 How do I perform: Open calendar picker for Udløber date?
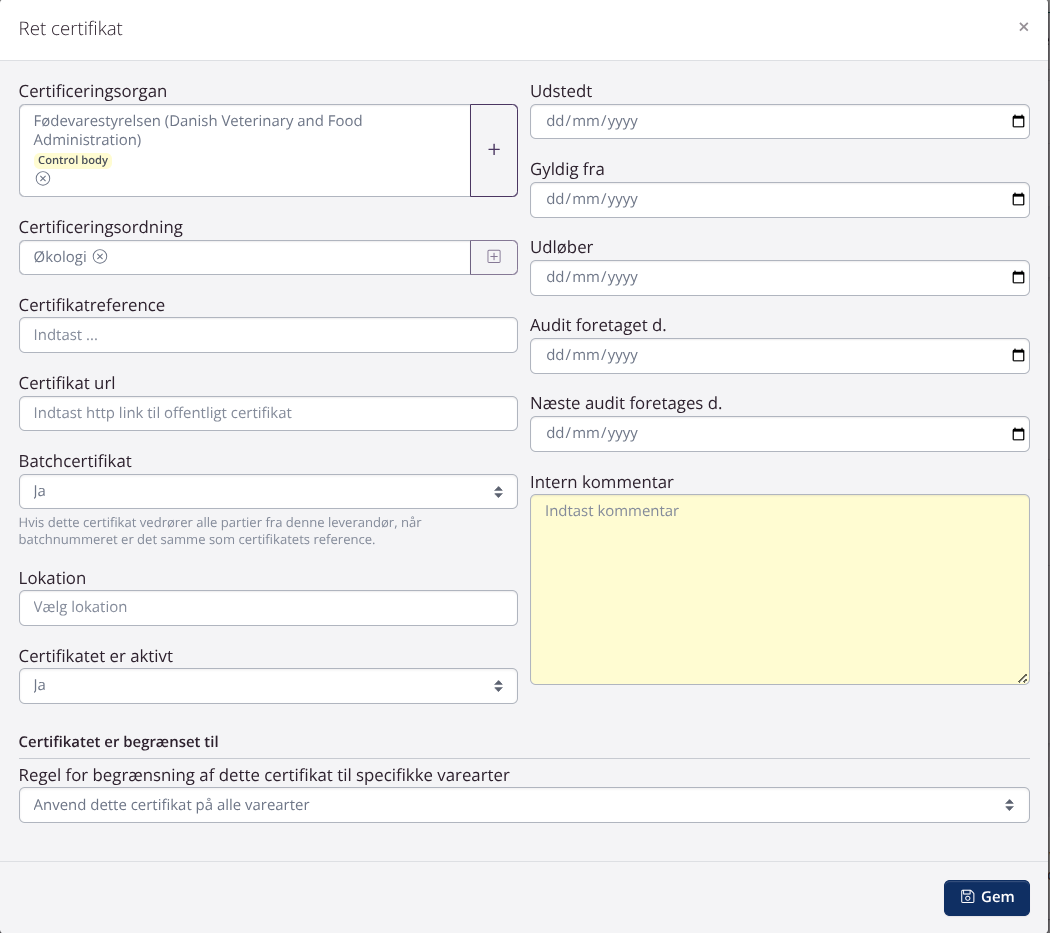(1018, 278)
